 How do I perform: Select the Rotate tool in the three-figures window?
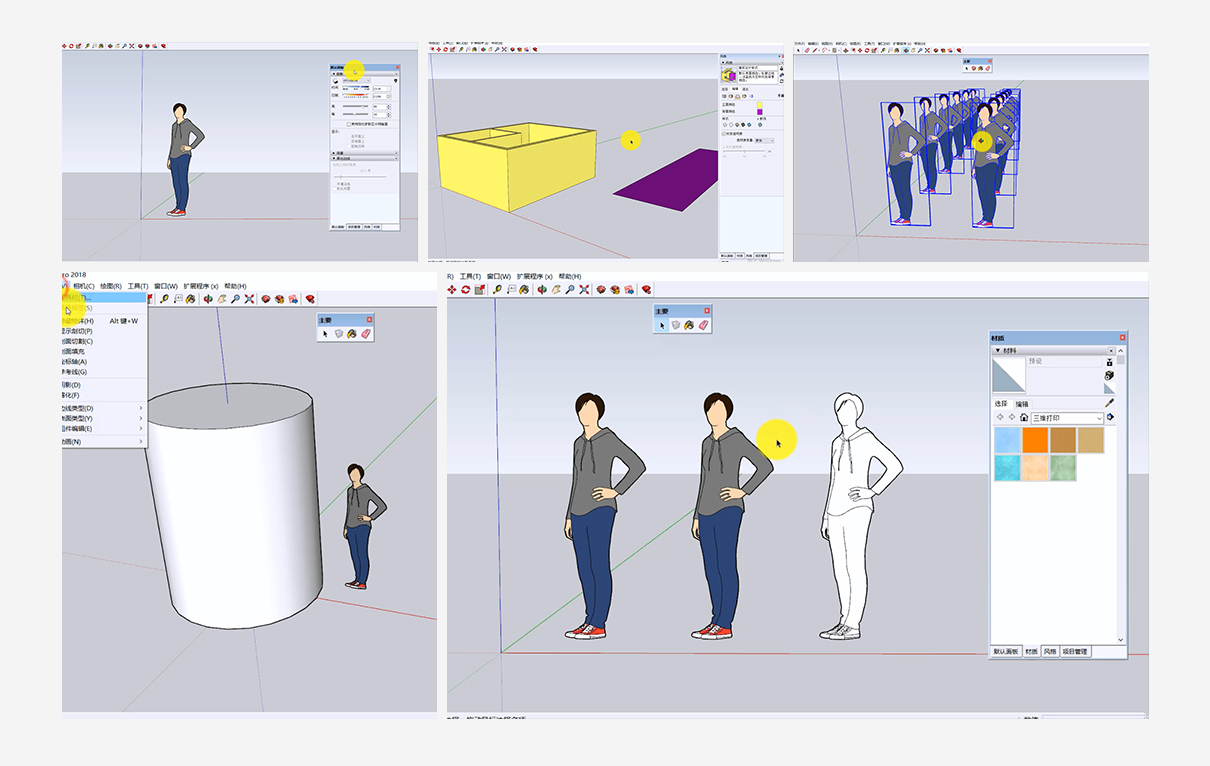pos(466,290)
